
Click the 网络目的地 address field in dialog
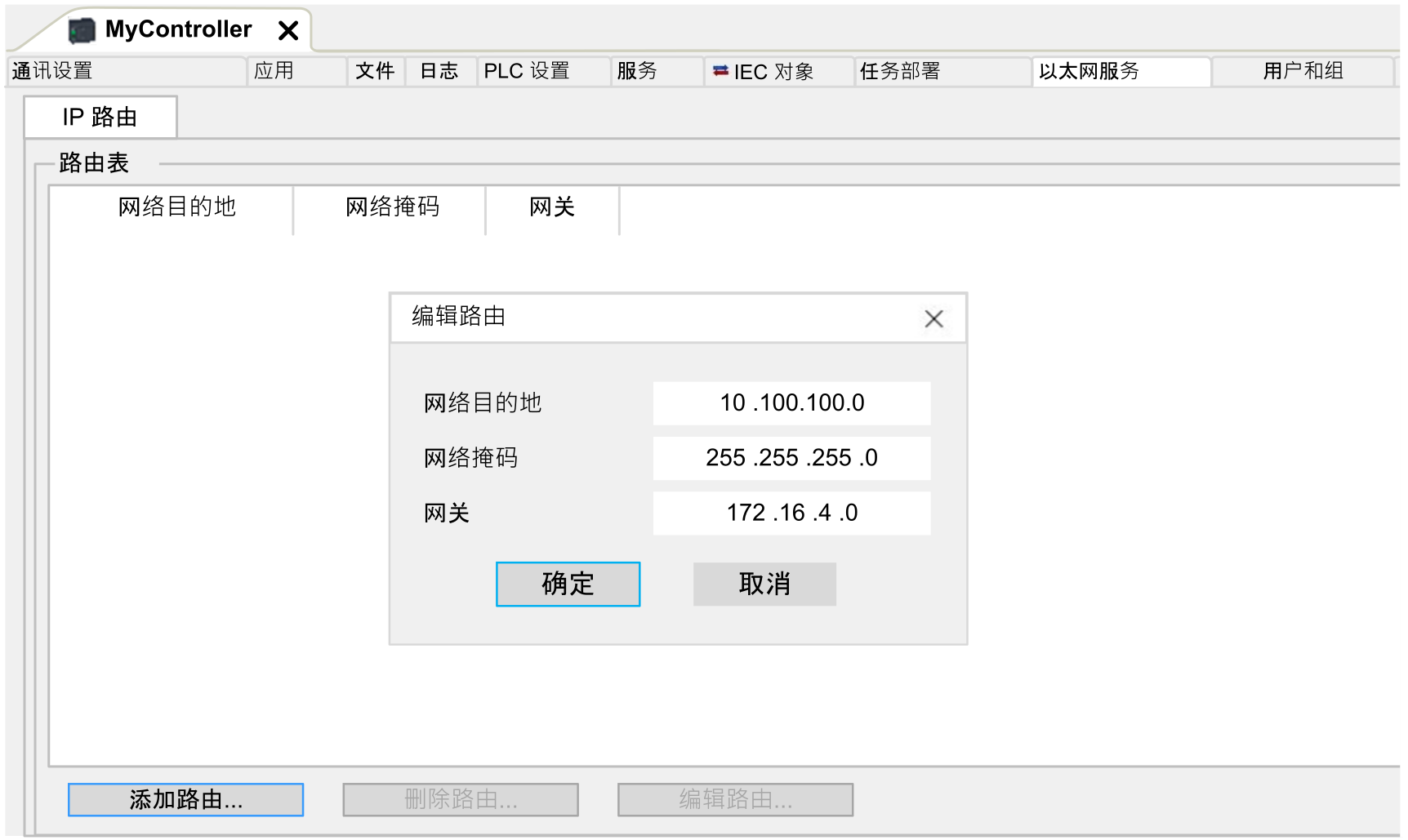pyautogui.click(x=791, y=403)
